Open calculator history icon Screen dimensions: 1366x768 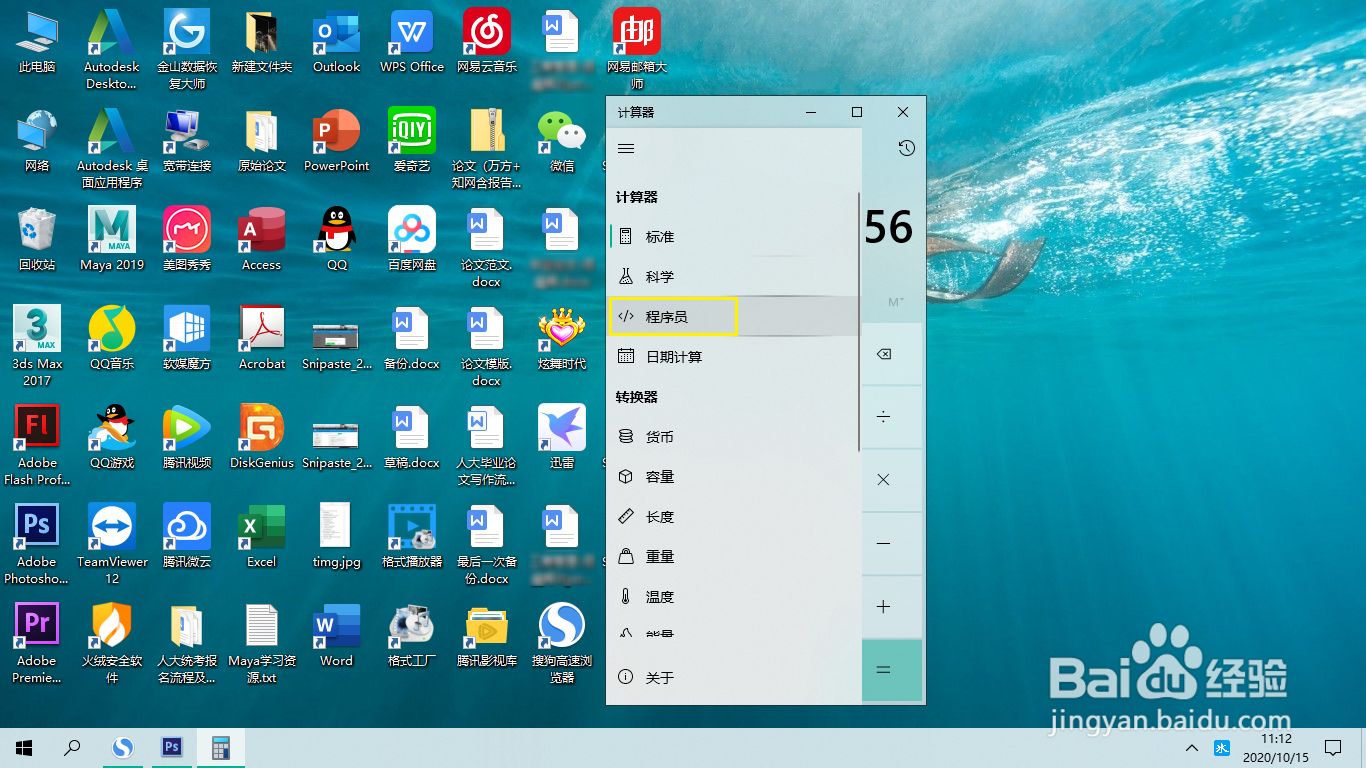[x=906, y=148]
